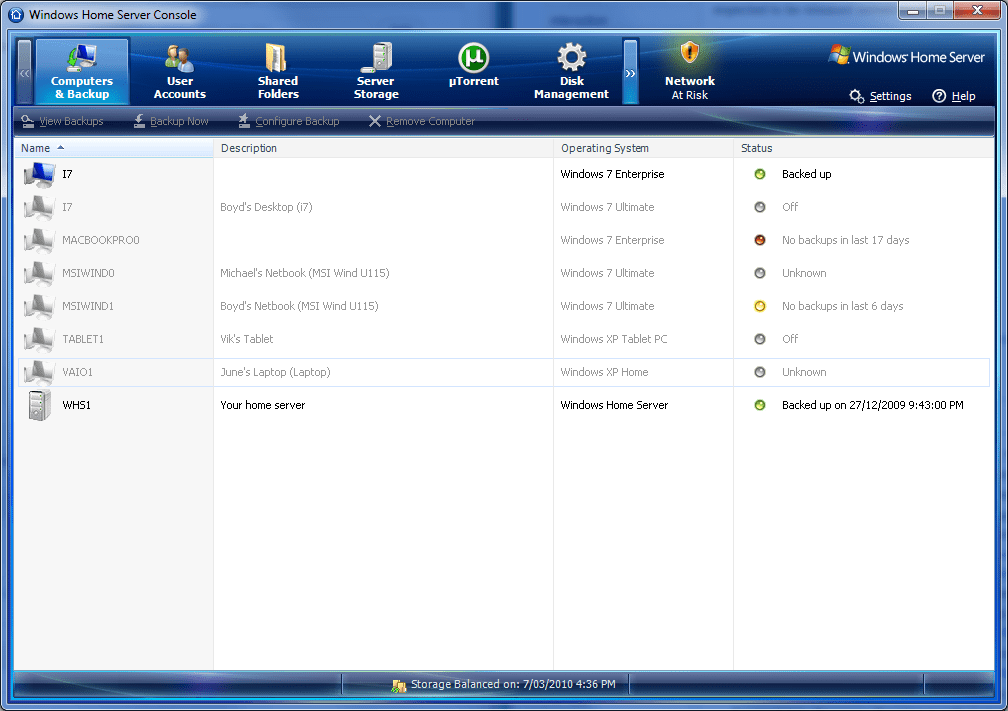1008x711 pixels.
Task: Click the grey Unknown status dot for VAIO1
Action: 760,372
